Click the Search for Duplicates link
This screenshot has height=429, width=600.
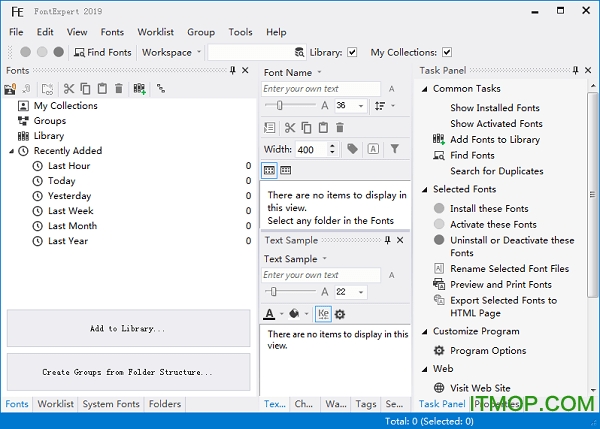point(497,171)
